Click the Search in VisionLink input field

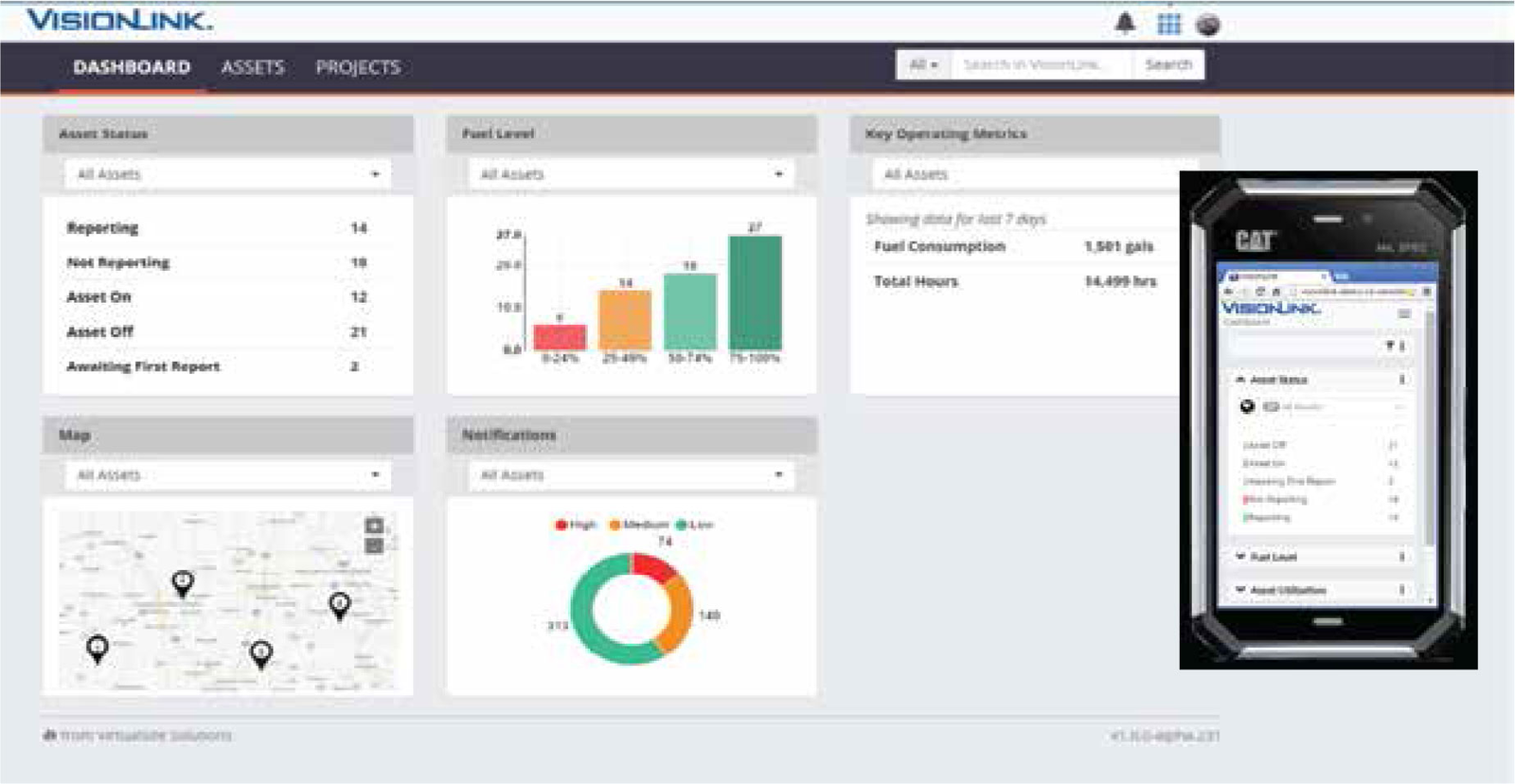click(x=1040, y=65)
